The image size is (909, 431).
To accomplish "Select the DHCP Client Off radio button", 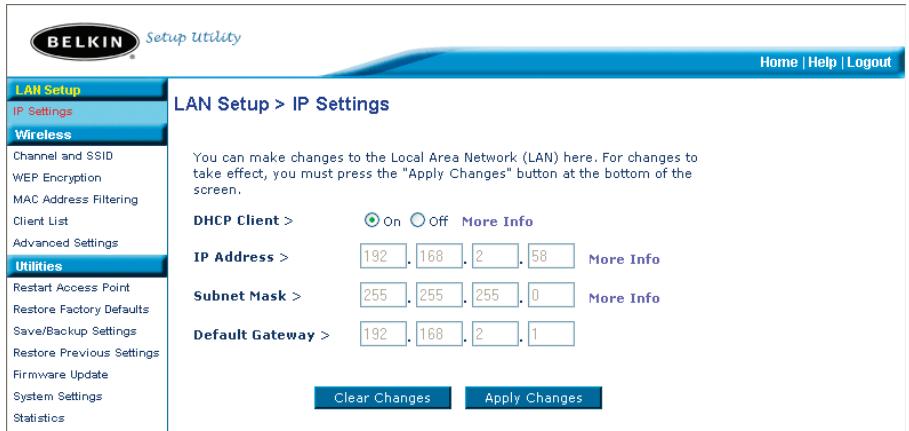I will coord(417,220).
